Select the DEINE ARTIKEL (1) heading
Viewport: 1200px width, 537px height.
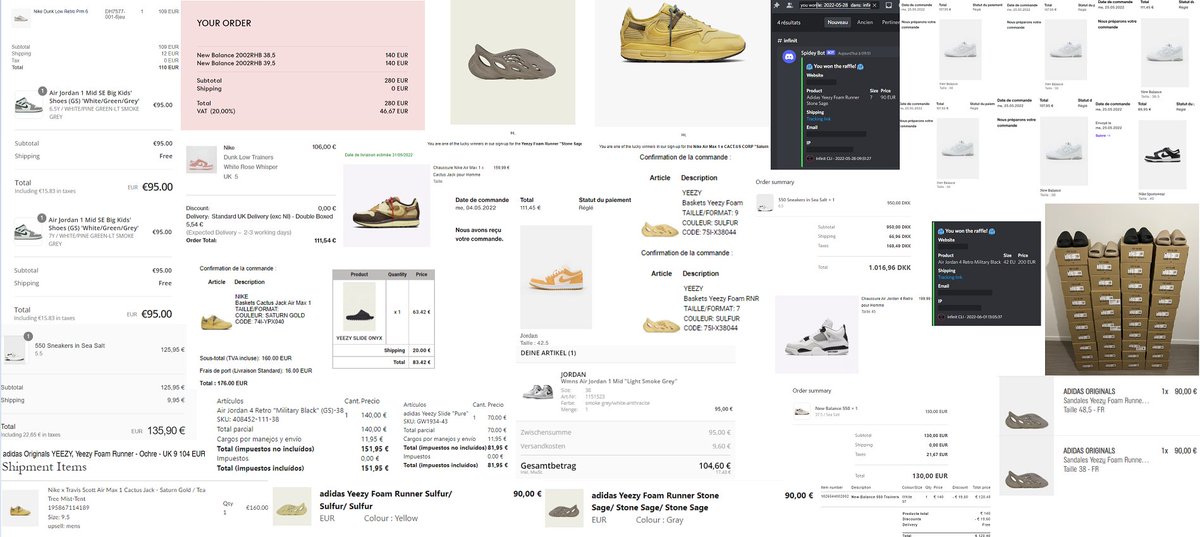point(549,352)
